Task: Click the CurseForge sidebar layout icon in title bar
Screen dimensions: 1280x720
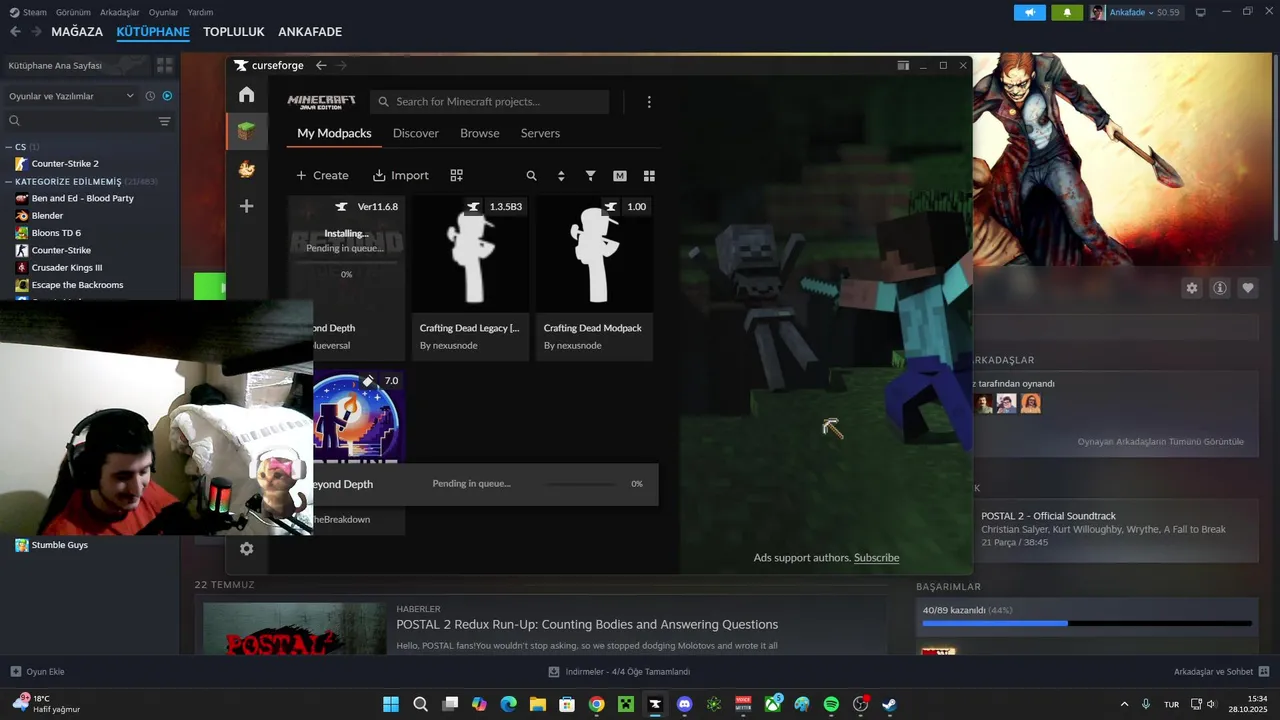Action: [x=903, y=65]
